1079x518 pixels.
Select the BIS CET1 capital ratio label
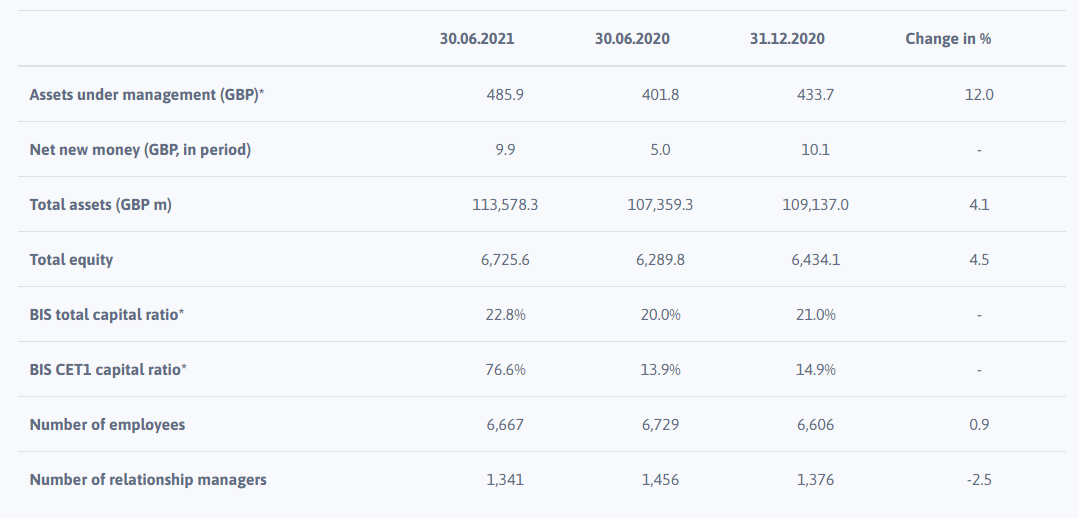coord(108,370)
